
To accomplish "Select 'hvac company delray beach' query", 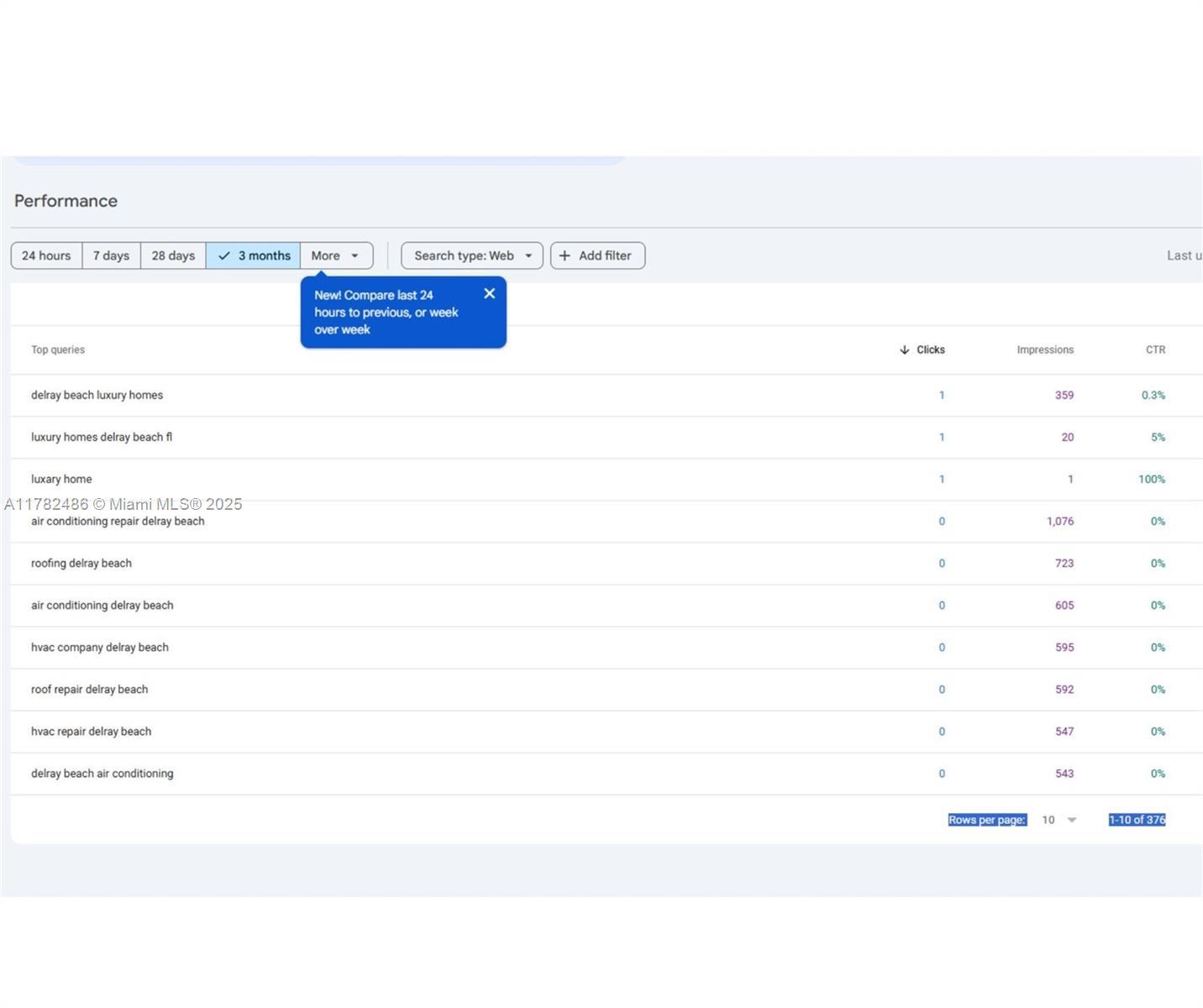I will 99,648.
